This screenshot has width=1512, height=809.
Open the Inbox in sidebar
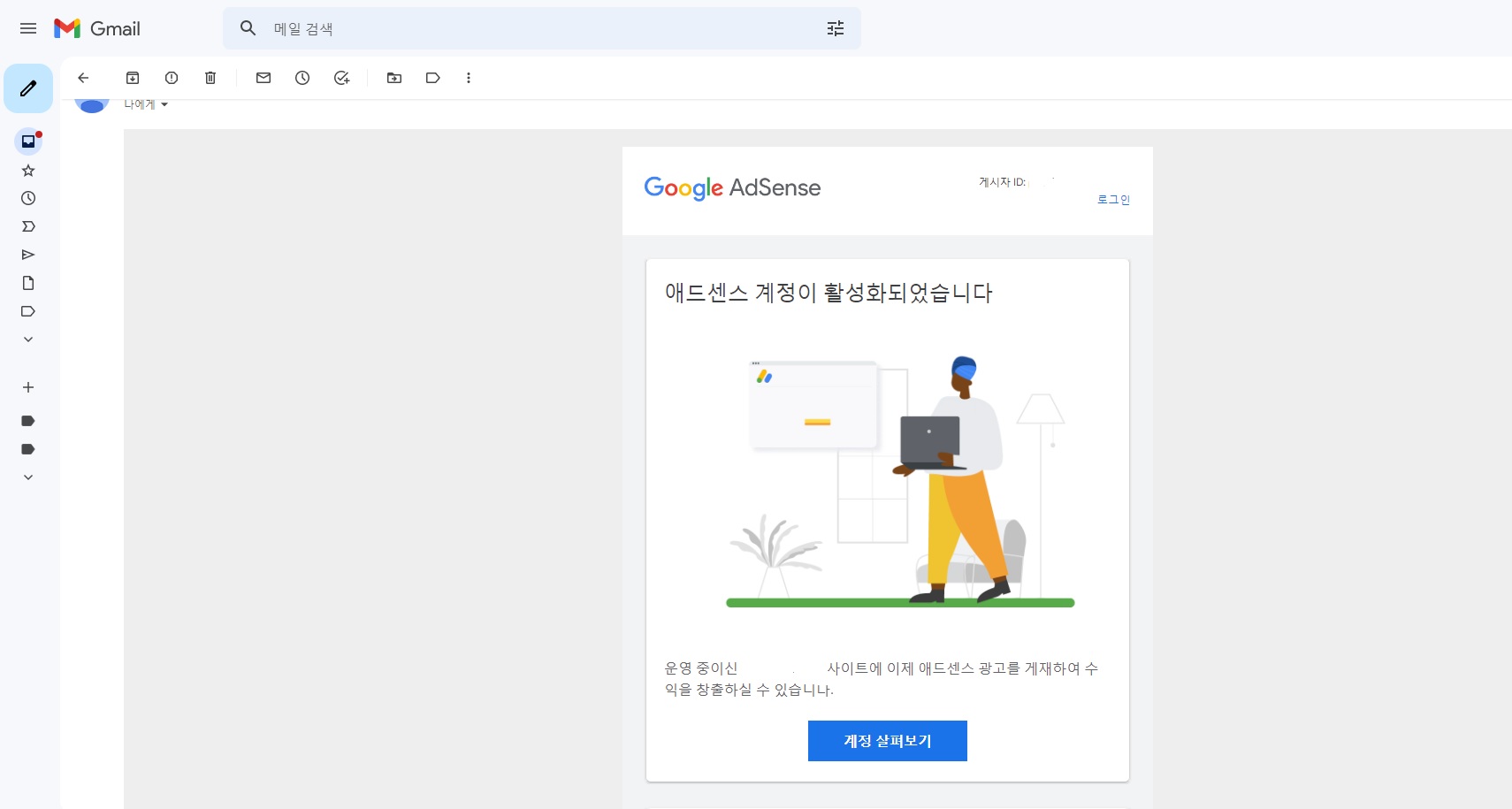[x=28, y=141]
